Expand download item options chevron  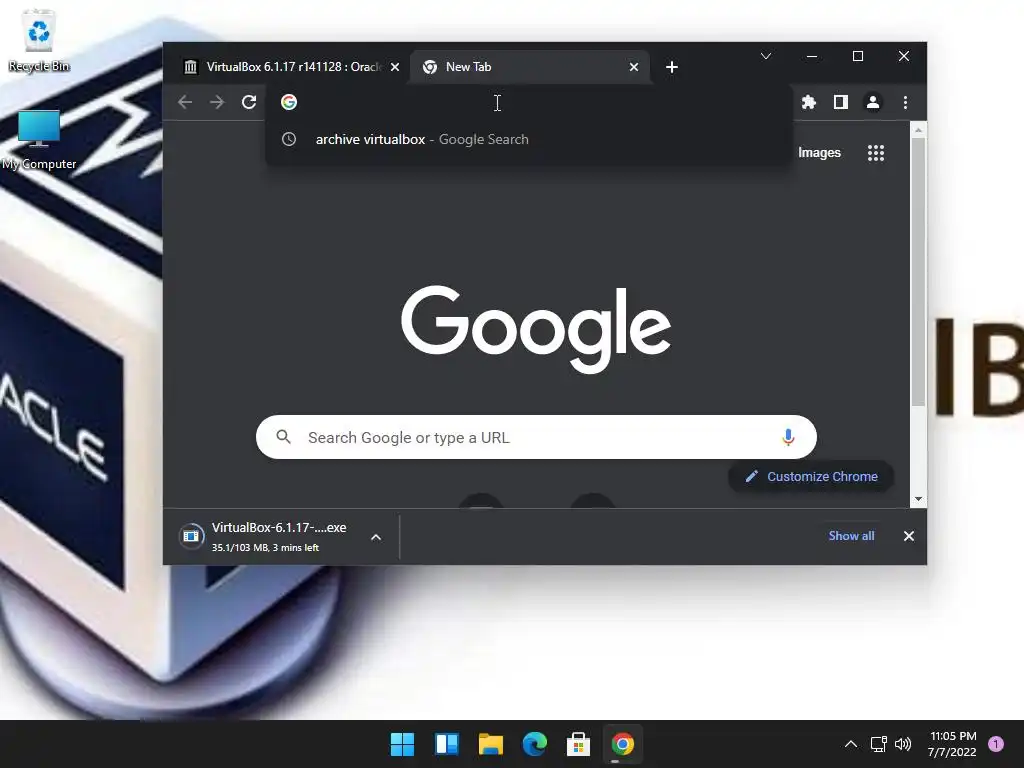376,537
